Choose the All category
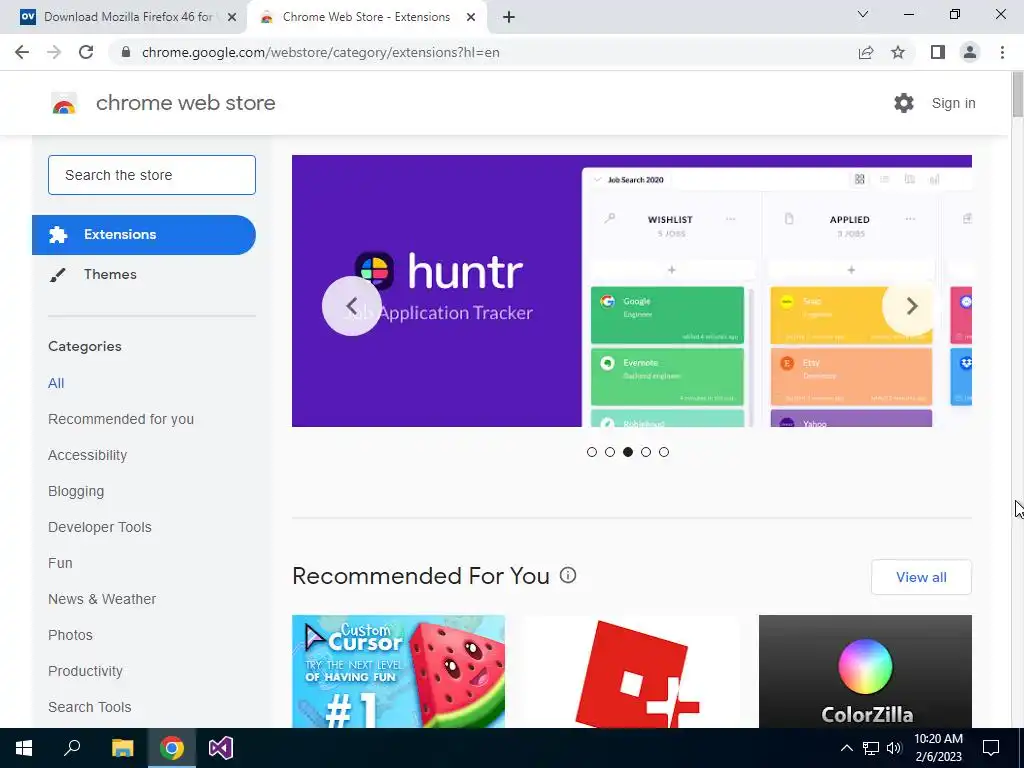1024x768 pixels. point(56,383)
